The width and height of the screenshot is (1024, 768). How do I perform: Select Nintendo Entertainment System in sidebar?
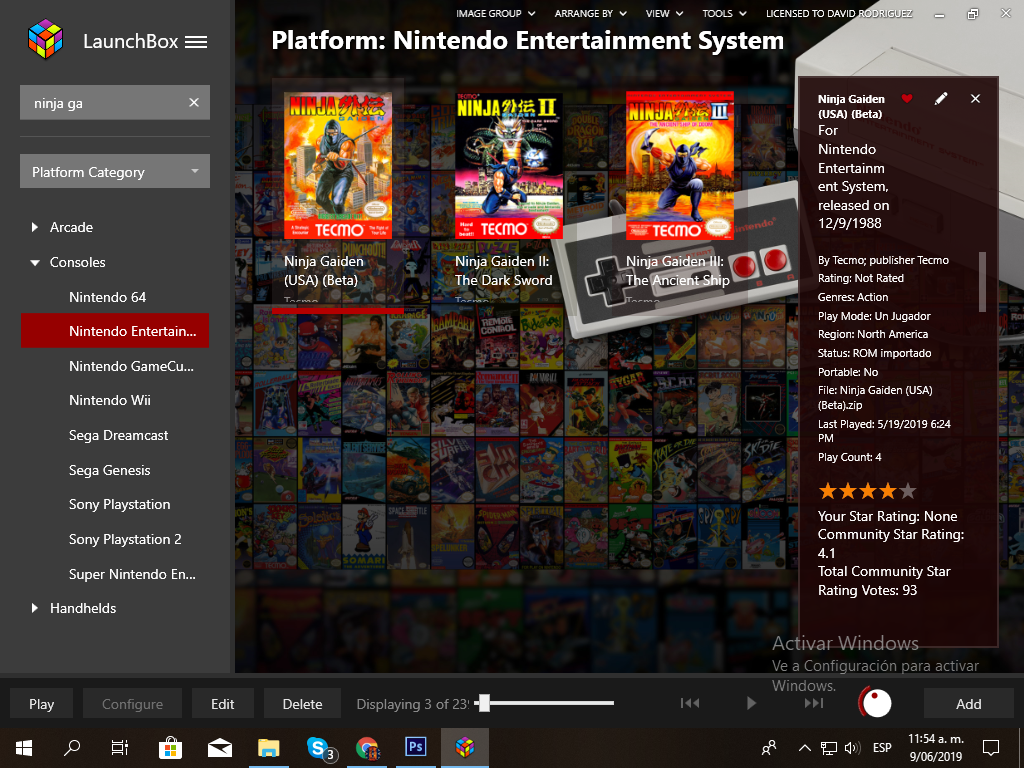(115, 330)
